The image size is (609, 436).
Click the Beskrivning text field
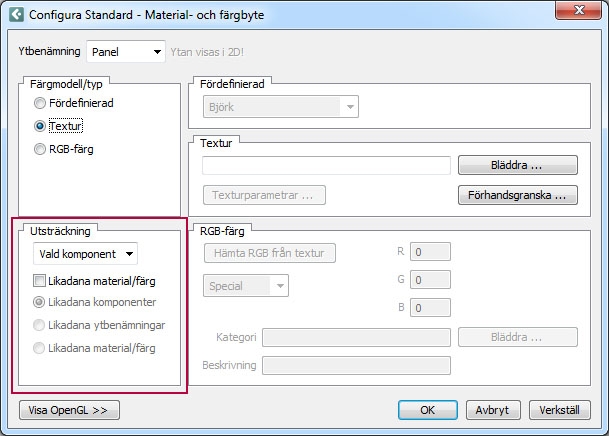[356, 365]
